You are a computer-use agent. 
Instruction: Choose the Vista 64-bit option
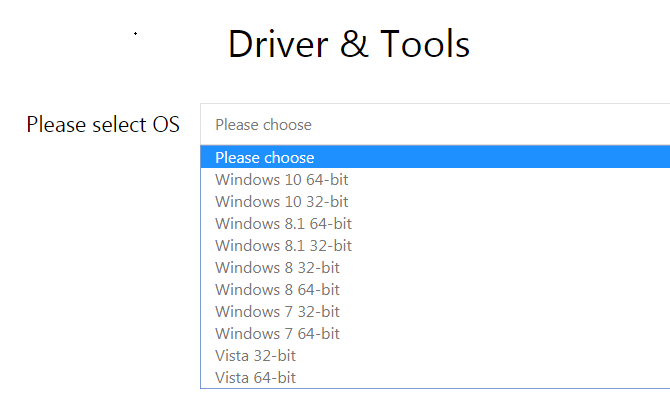click(x=255, y=378)
